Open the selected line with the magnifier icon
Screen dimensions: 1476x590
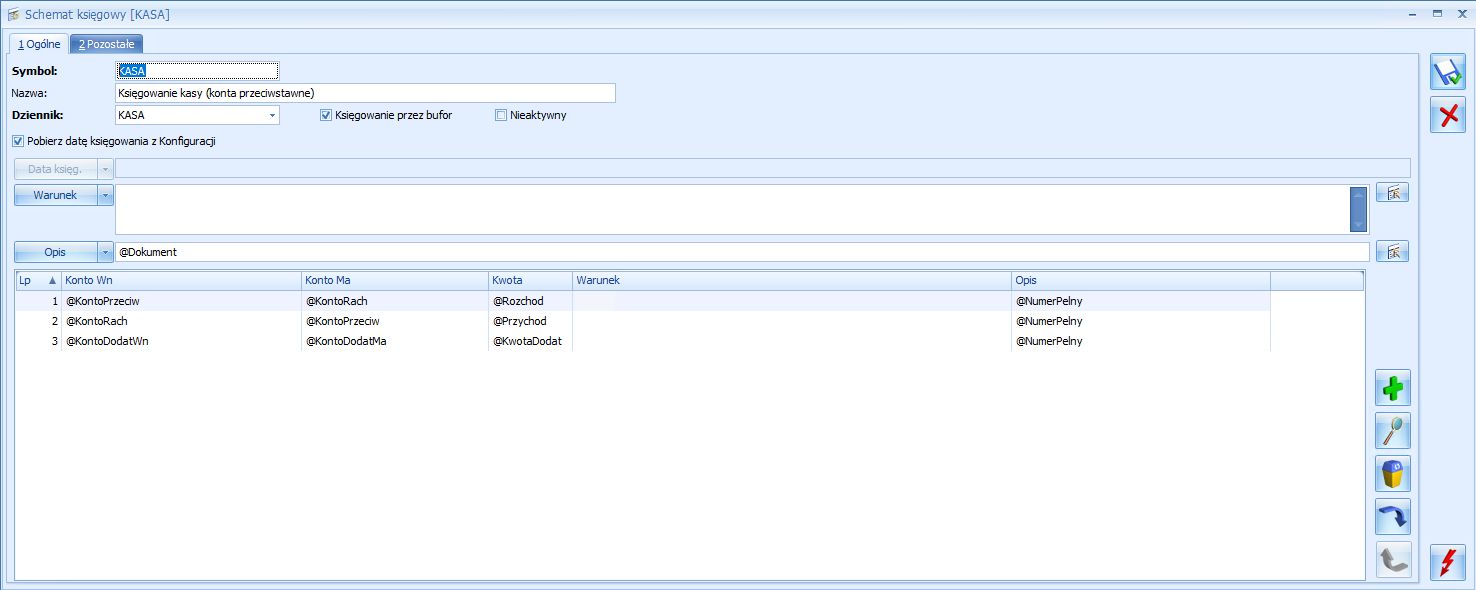(1392, 431)
